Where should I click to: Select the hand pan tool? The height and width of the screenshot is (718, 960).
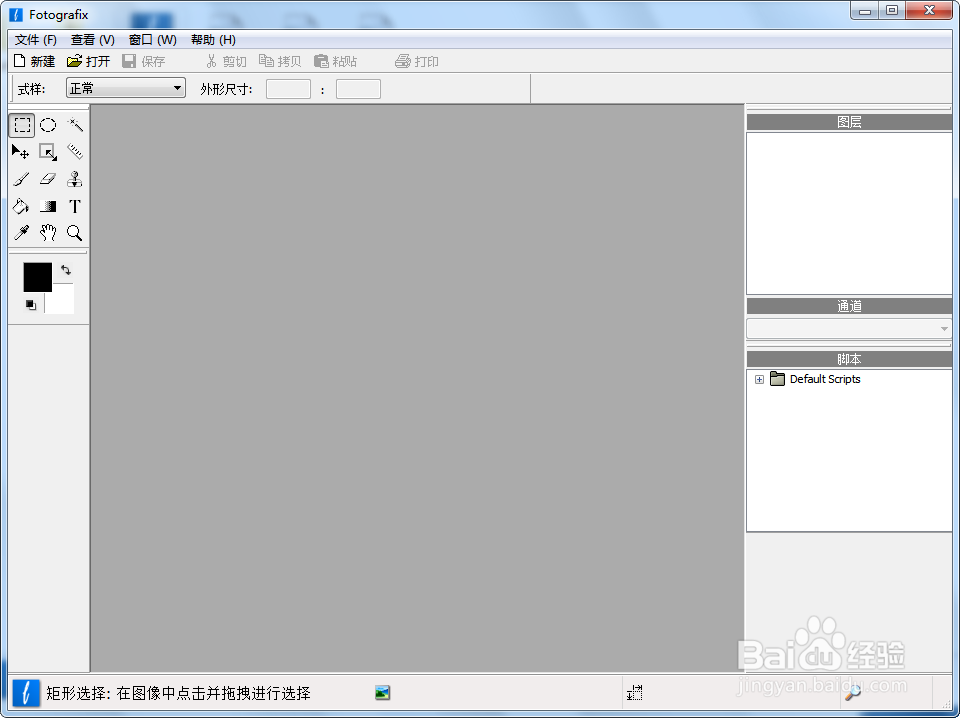(48, 233)
